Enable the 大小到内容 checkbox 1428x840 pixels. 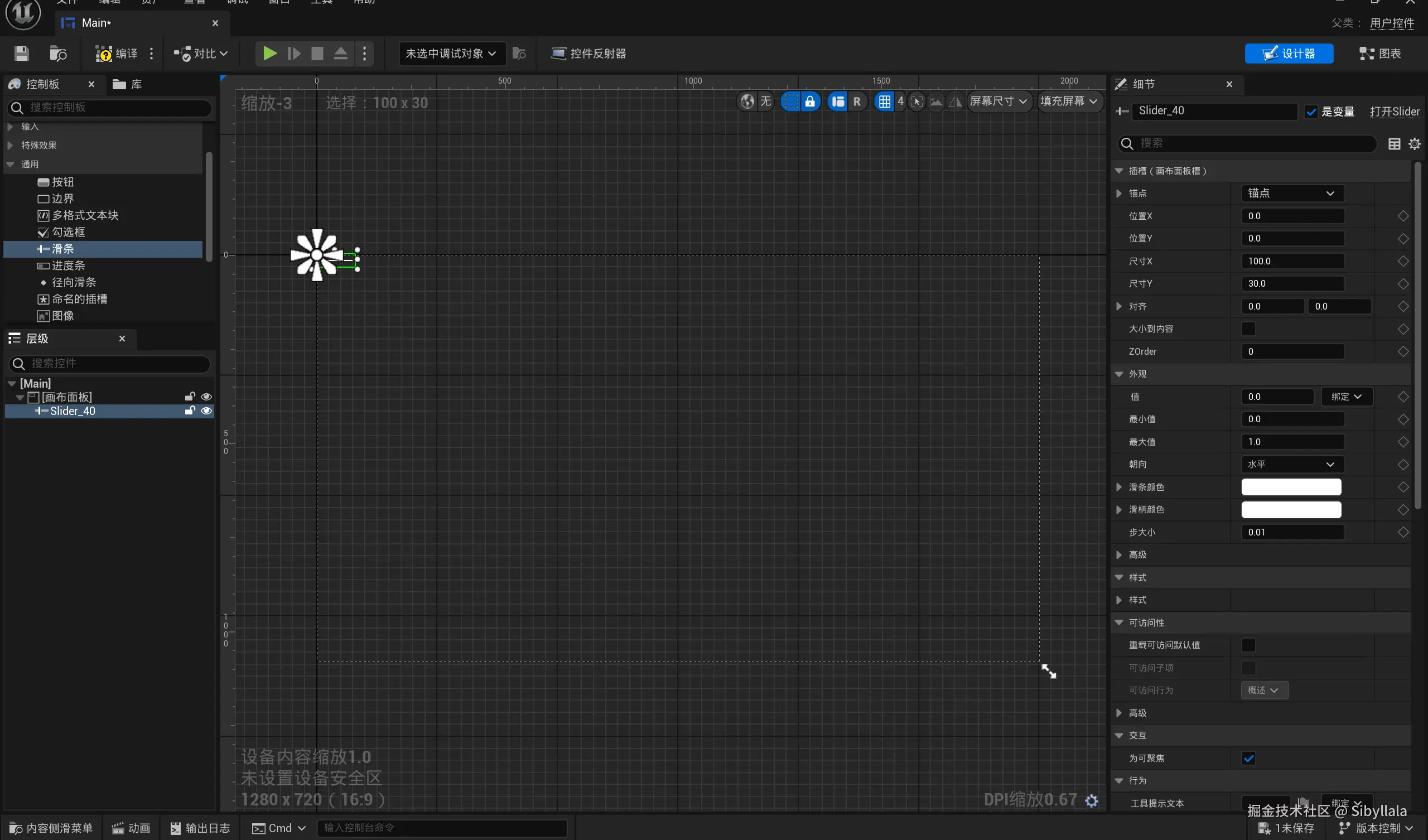click(x=1248, y=329)
